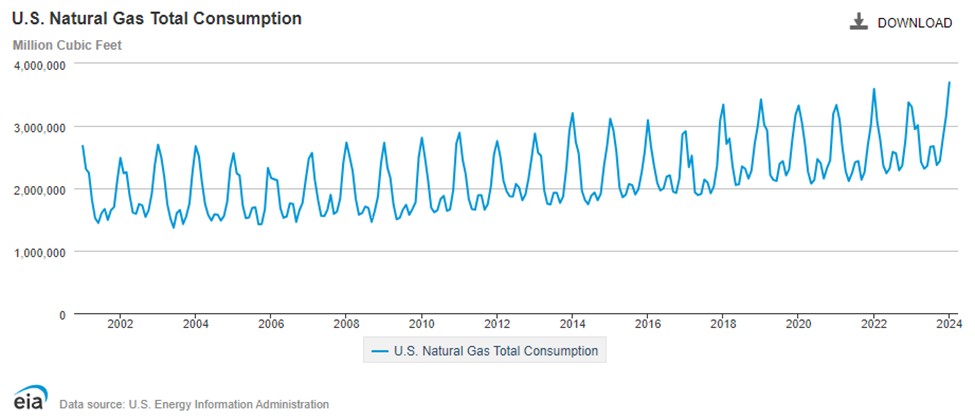
Task: Click the data source U.S. Energy Information Administration text
Action: 194,404
